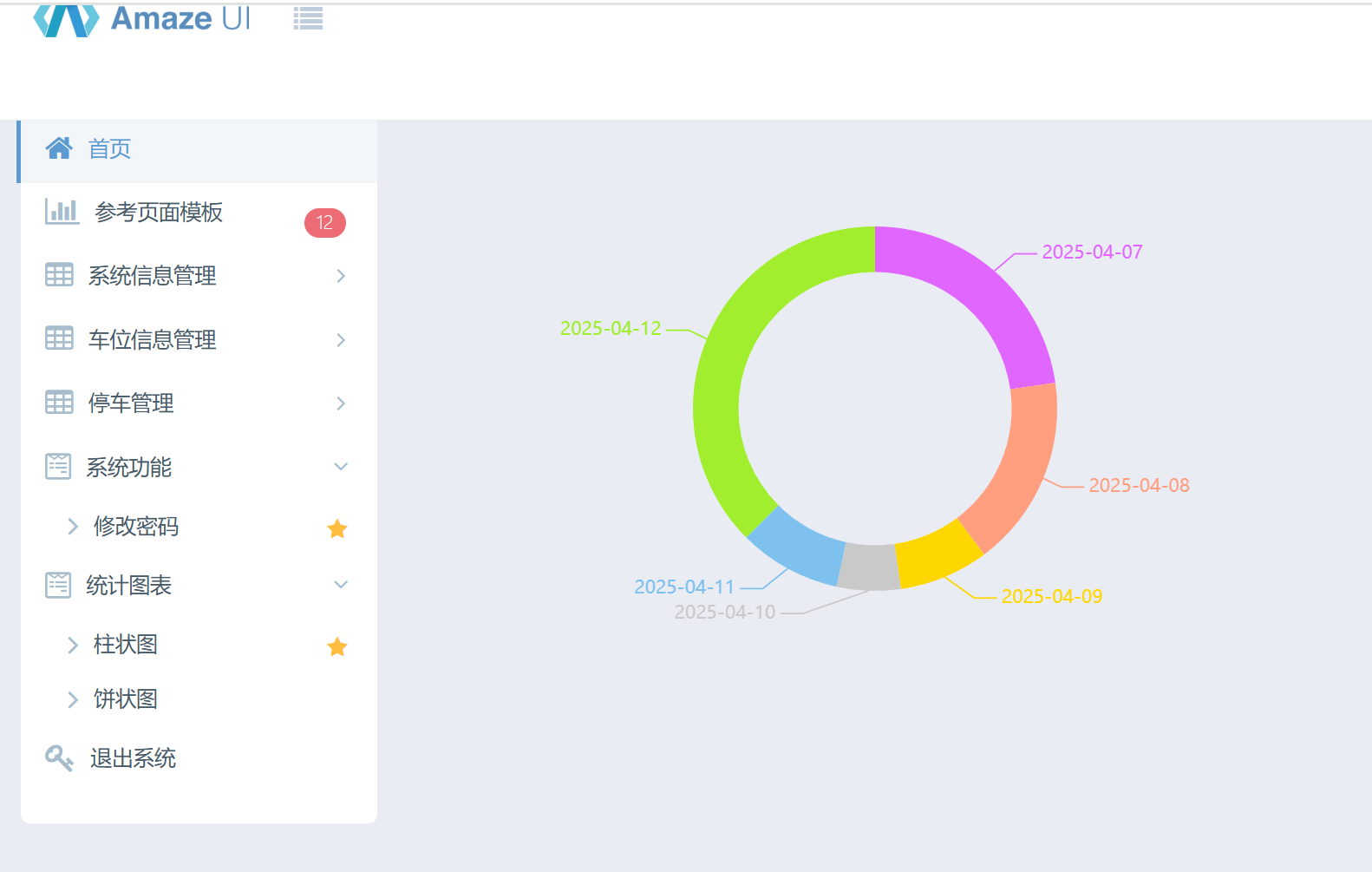
Task: Click the arrow icon before 饼状图
Action: point(73,699)
